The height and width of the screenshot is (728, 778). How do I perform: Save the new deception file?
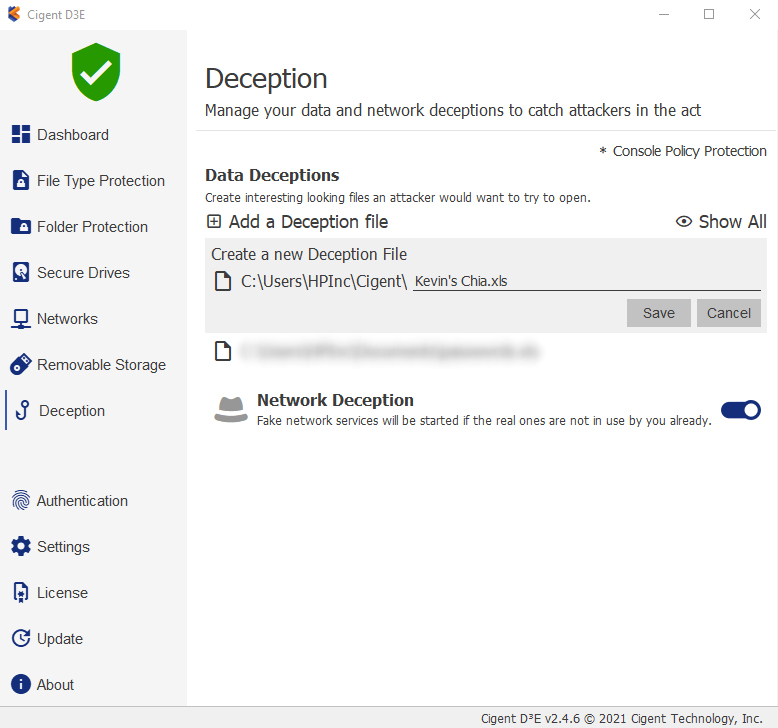click(658, 313)
